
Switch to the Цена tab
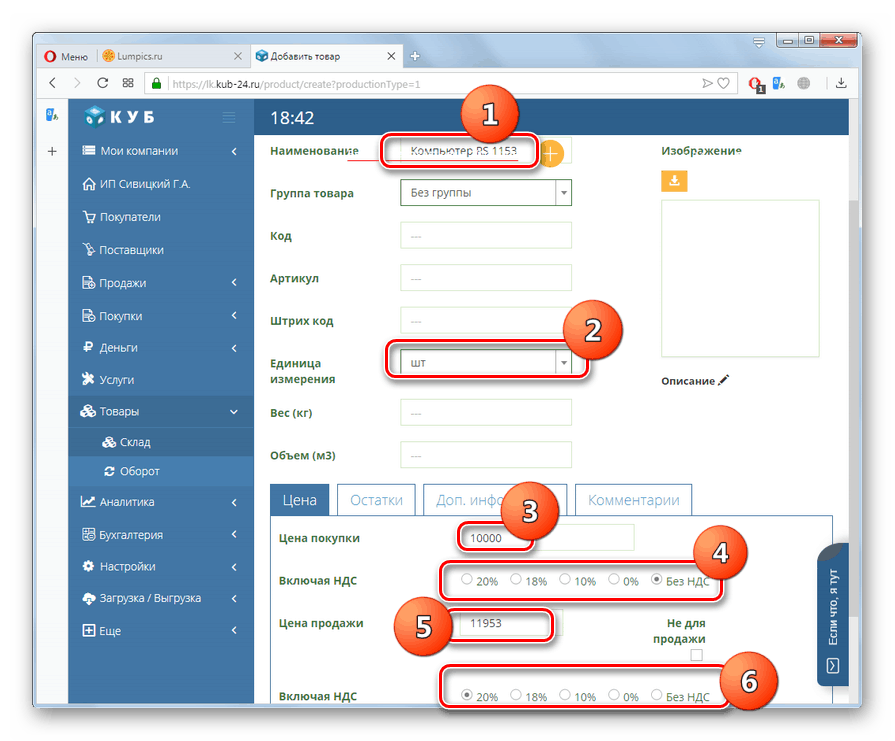coord(300,500)
